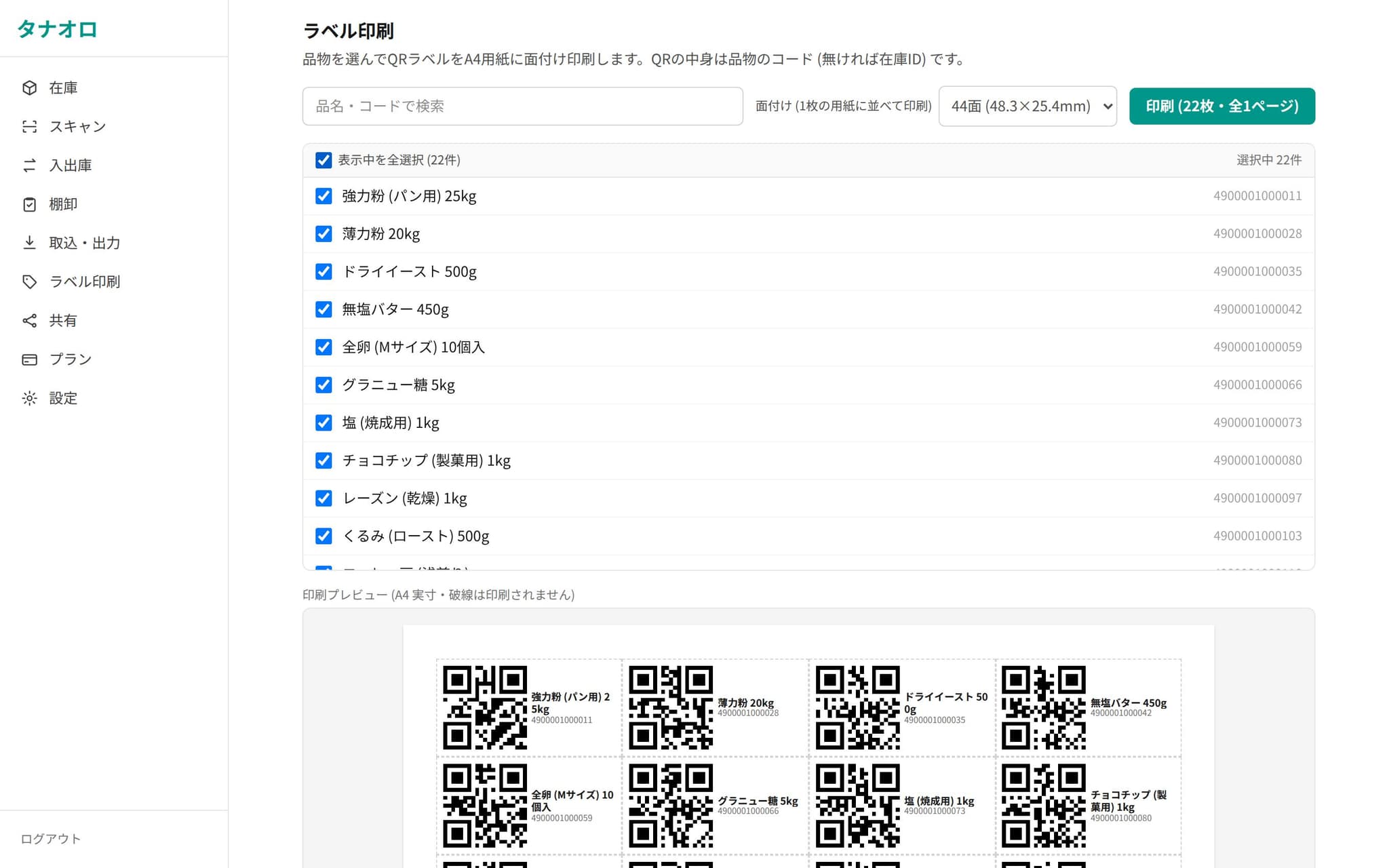Uncheck 塩 (焼成用) 1kg
1389x868 pixels.
point(324,423)
